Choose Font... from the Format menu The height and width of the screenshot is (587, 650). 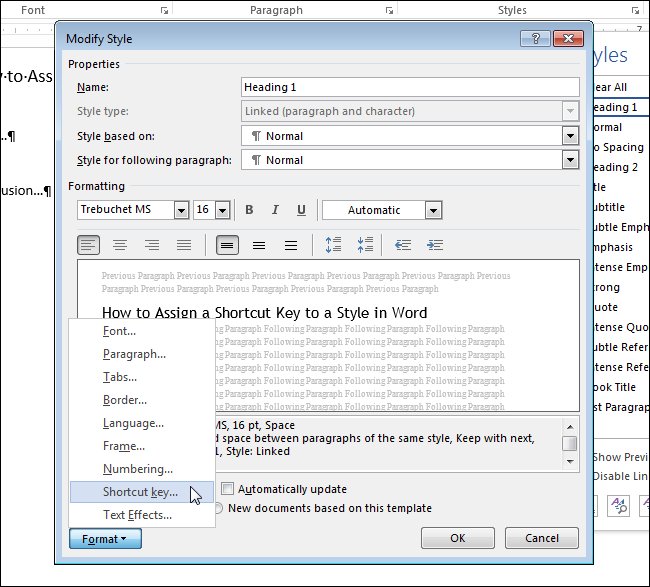(x=142, y=331)
